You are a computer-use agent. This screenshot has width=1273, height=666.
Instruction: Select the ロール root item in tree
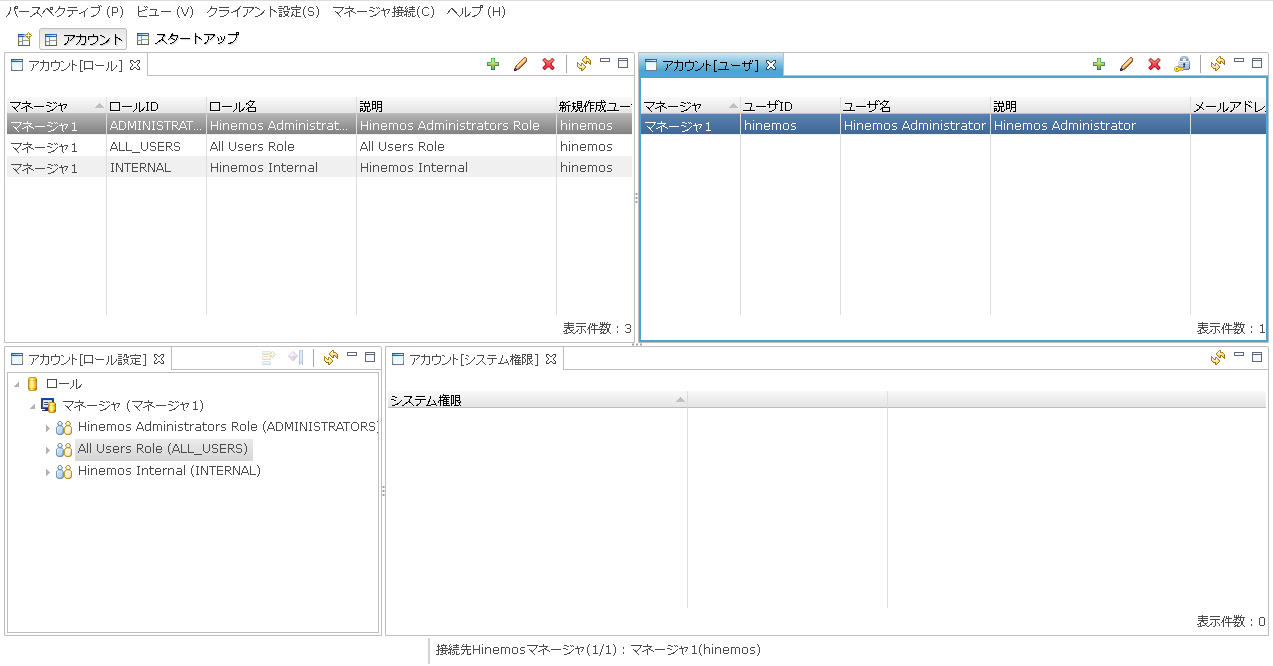64,384
